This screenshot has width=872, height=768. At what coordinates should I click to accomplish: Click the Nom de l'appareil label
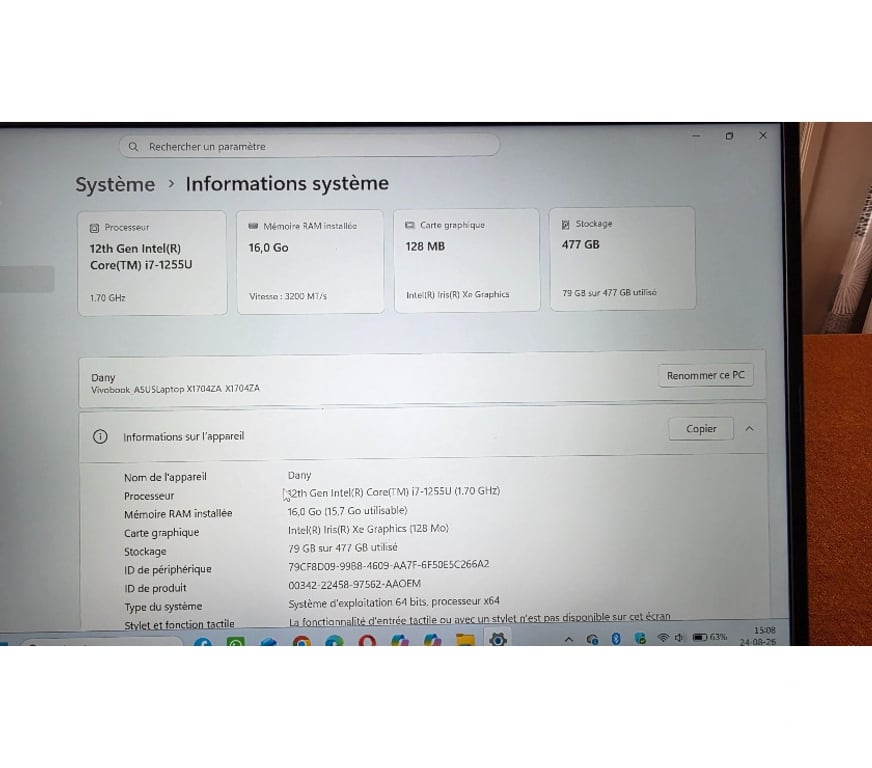(x=165, y=477)
